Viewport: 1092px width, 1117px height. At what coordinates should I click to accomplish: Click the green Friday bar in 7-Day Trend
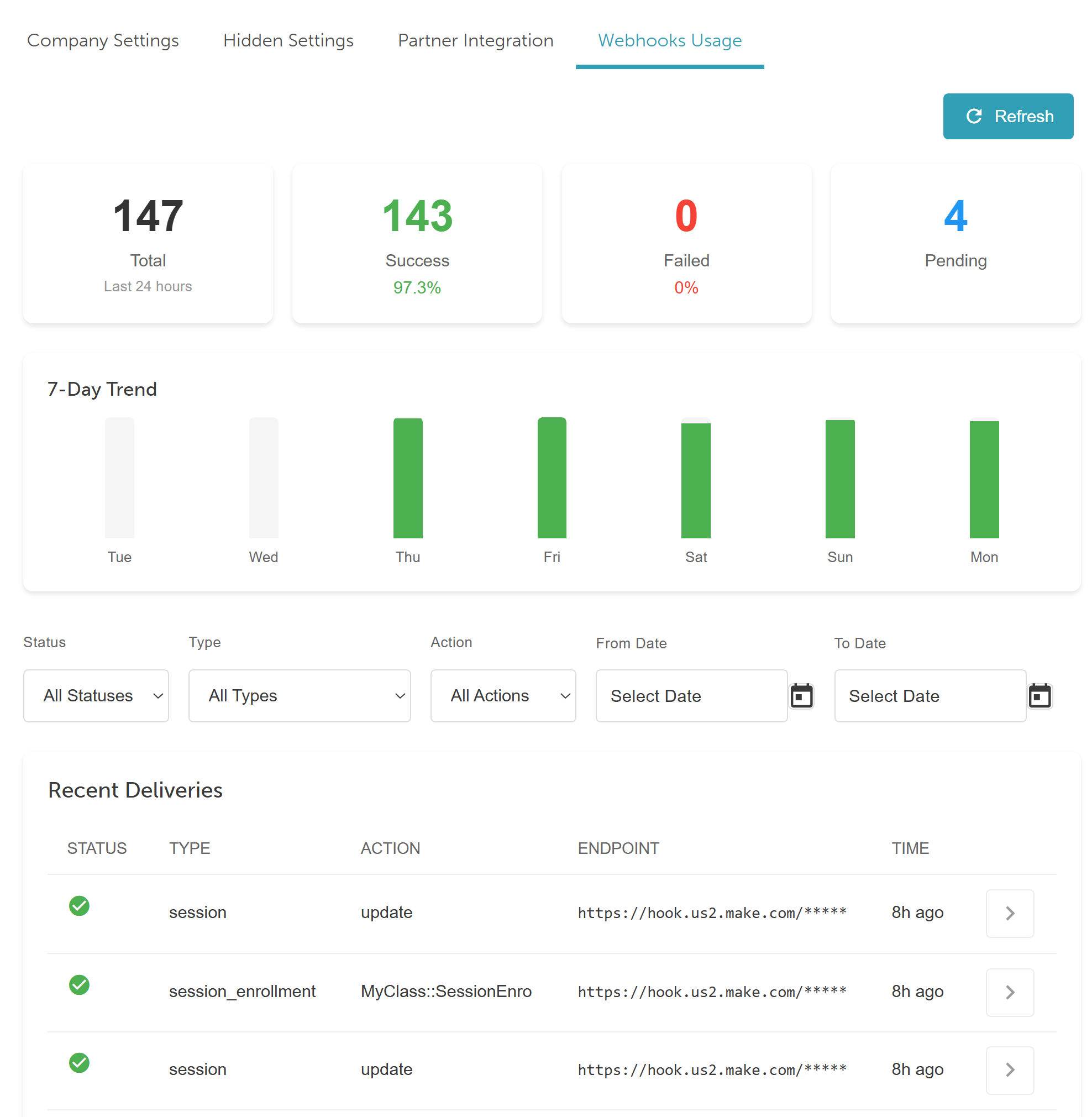(x=552, y=478)
